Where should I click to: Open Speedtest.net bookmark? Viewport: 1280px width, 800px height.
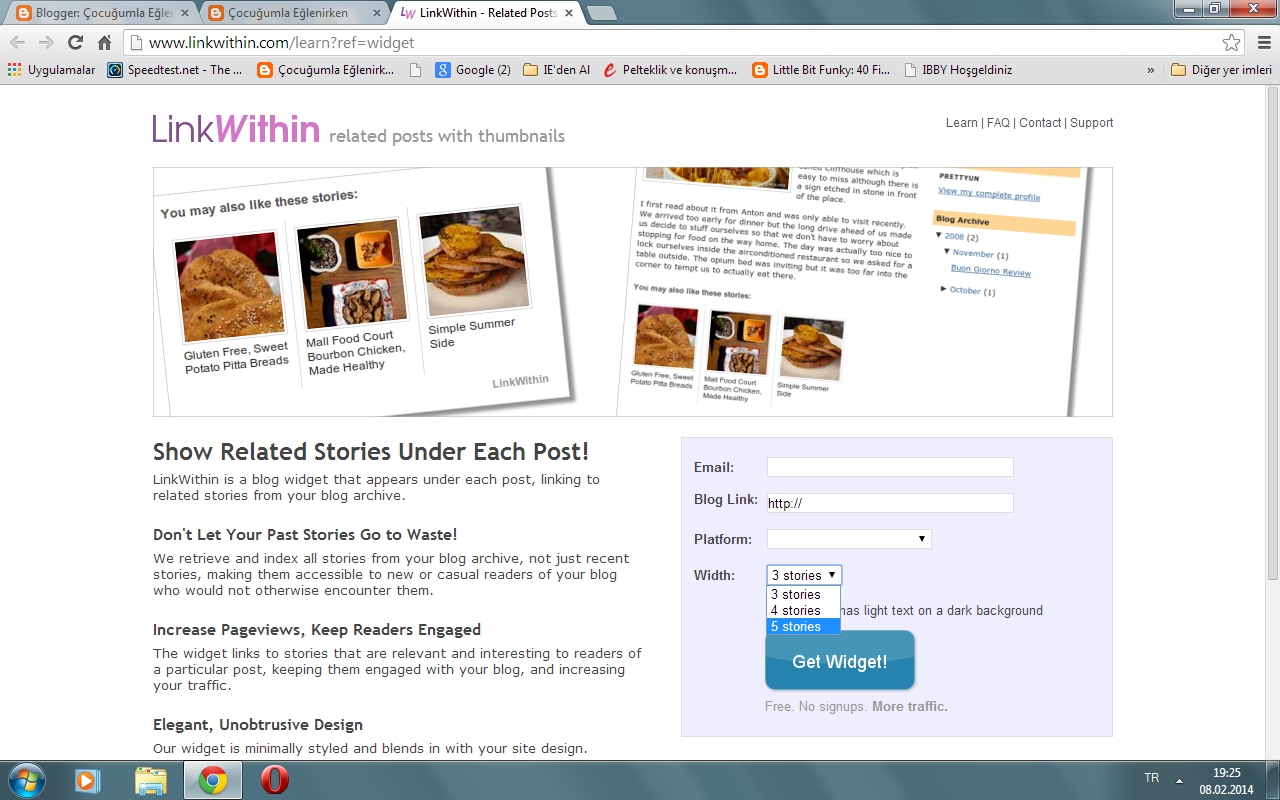click(x=175, y=70)
